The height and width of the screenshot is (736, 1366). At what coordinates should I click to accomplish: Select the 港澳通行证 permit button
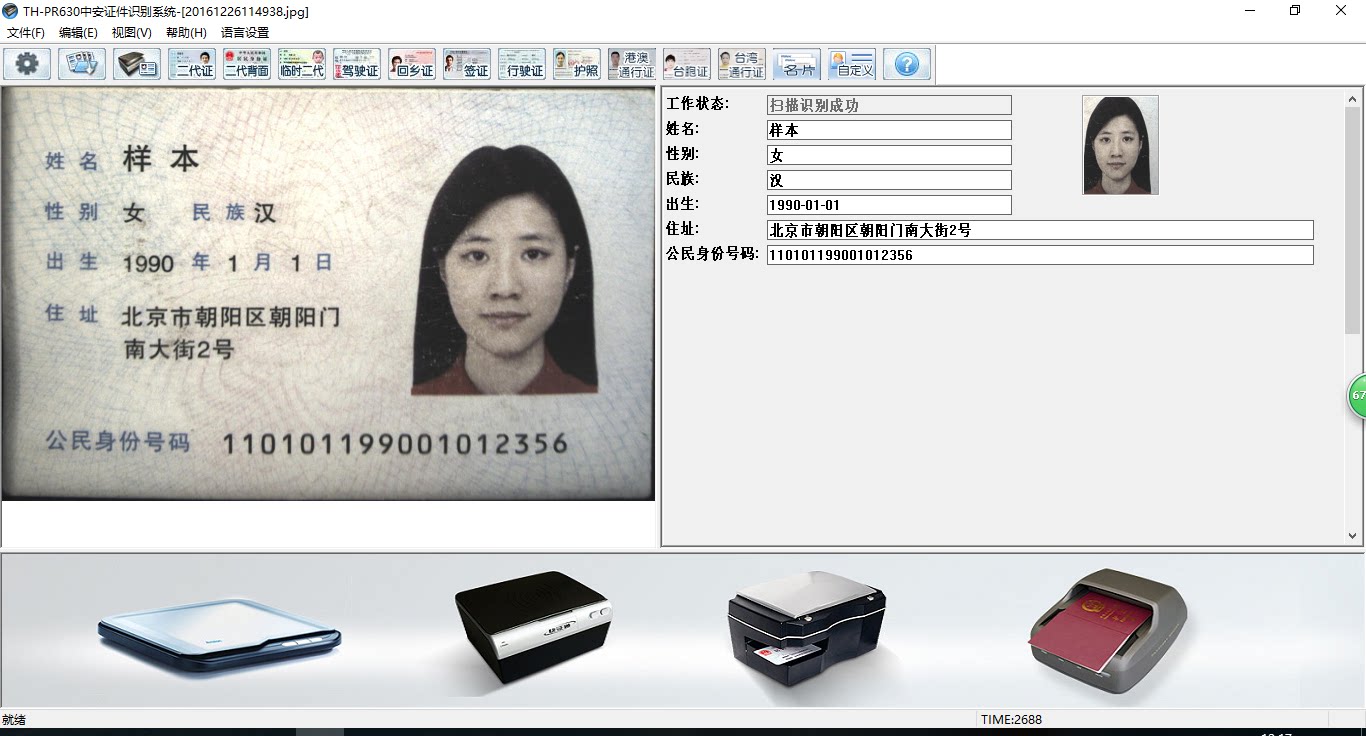click(x=632, y=64)
